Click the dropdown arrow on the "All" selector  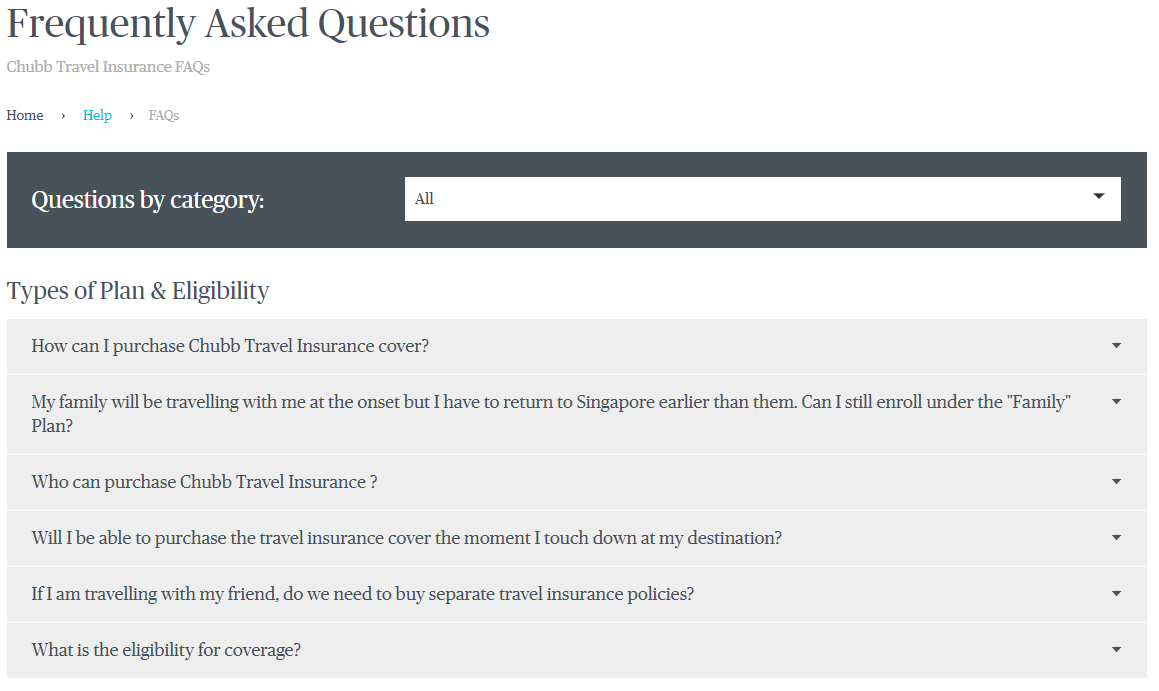pos(1097,198)
